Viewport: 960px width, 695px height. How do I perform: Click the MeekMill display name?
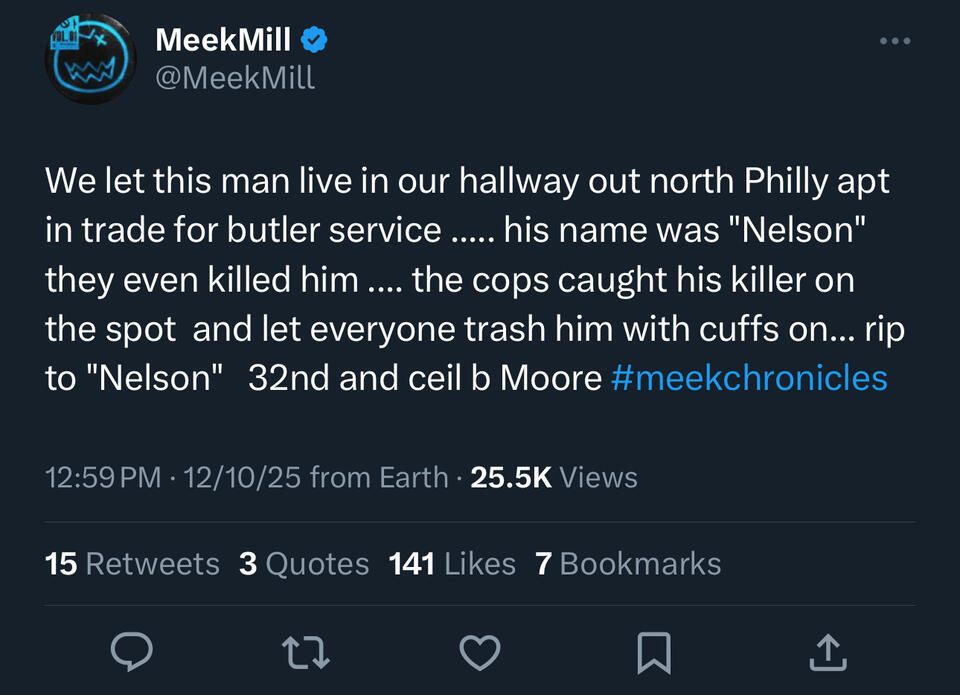pyautogui.click(x=223, y=40)
